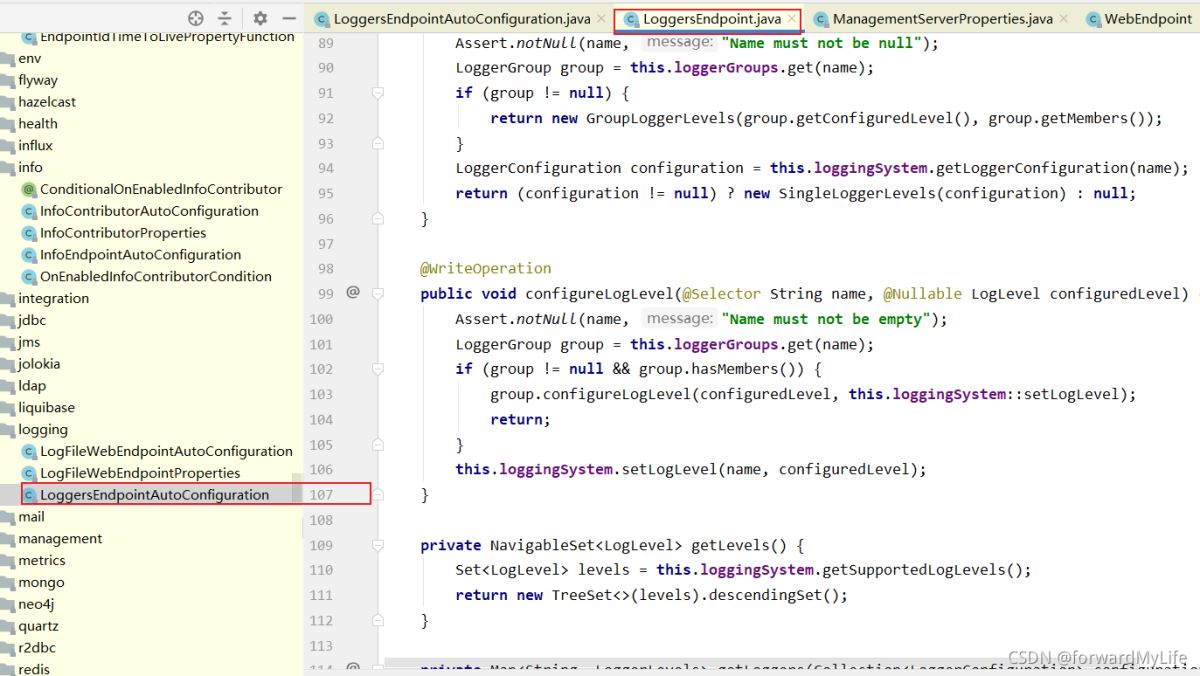Screen dimensions: 1200x676
Task: Open InfoContributorProperties class
Action: pyautogui.click(x=123, y=233)
